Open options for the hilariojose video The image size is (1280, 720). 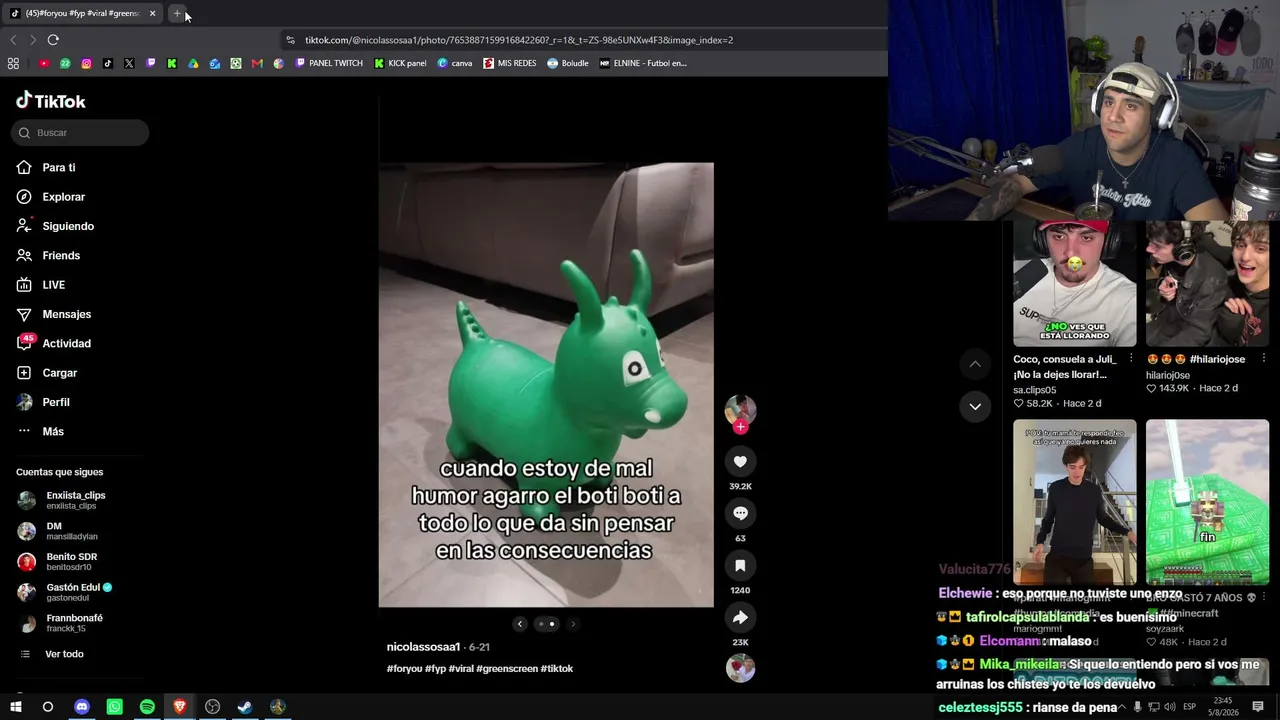click(1263, 359)
